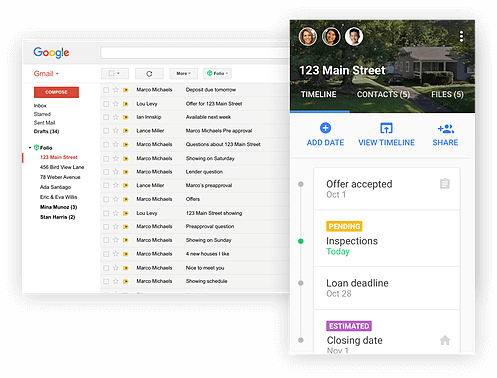Open the Inbox folder

pos(40,106)
